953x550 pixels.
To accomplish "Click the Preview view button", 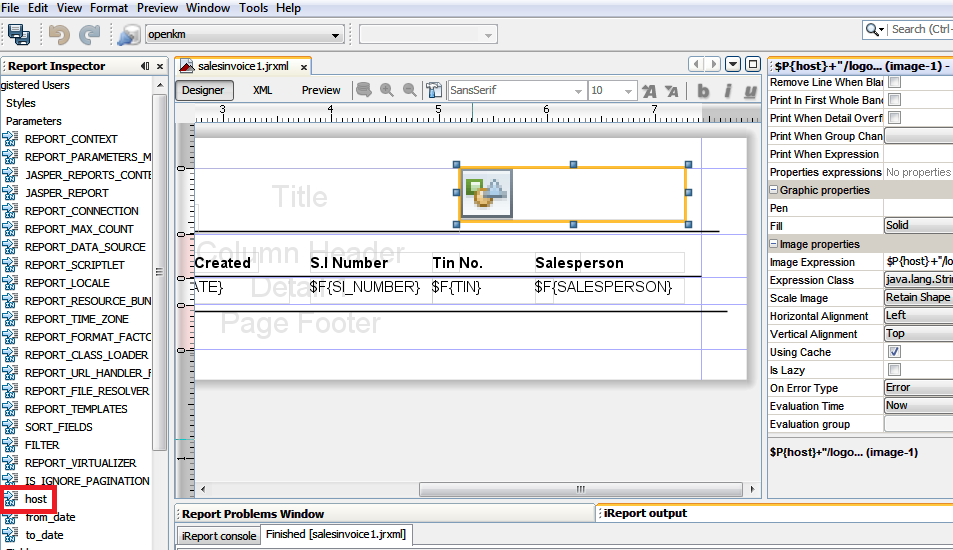I will [321, 90].
